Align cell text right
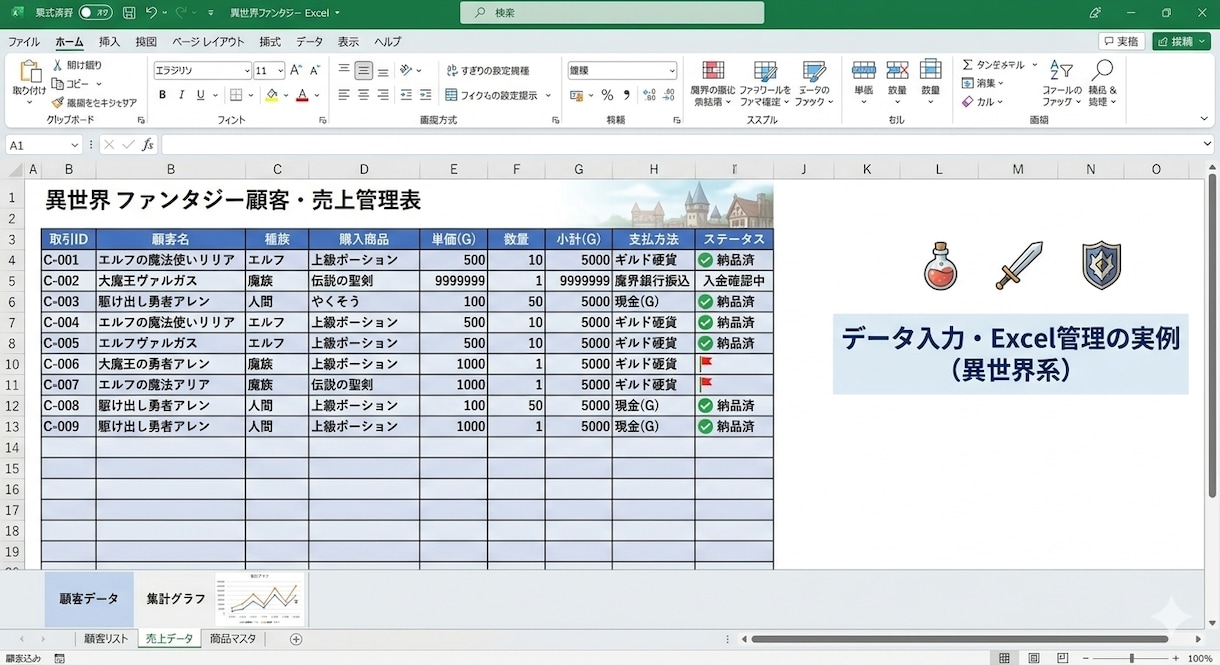Viewport: 1220px width, 665px height. point(383,95)
